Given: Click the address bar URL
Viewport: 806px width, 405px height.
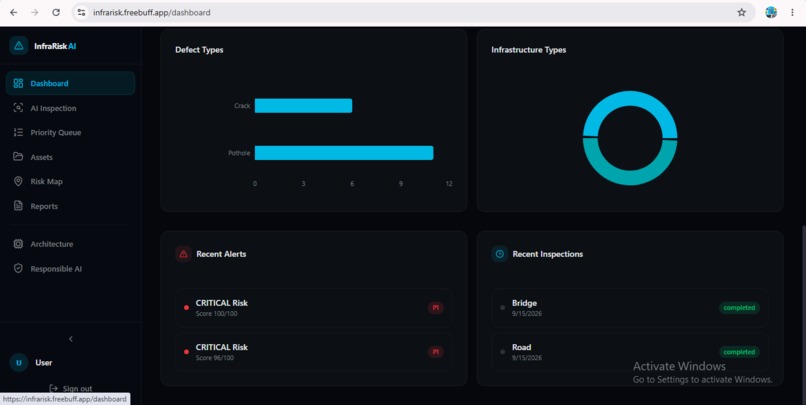Looking at the screenshot, I should point(152,13).
